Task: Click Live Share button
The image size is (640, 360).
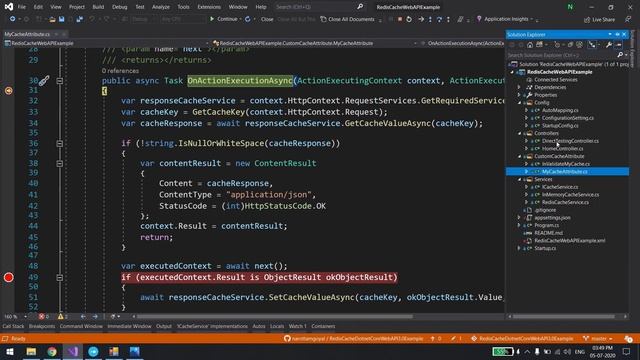Action: click(599, 20)
